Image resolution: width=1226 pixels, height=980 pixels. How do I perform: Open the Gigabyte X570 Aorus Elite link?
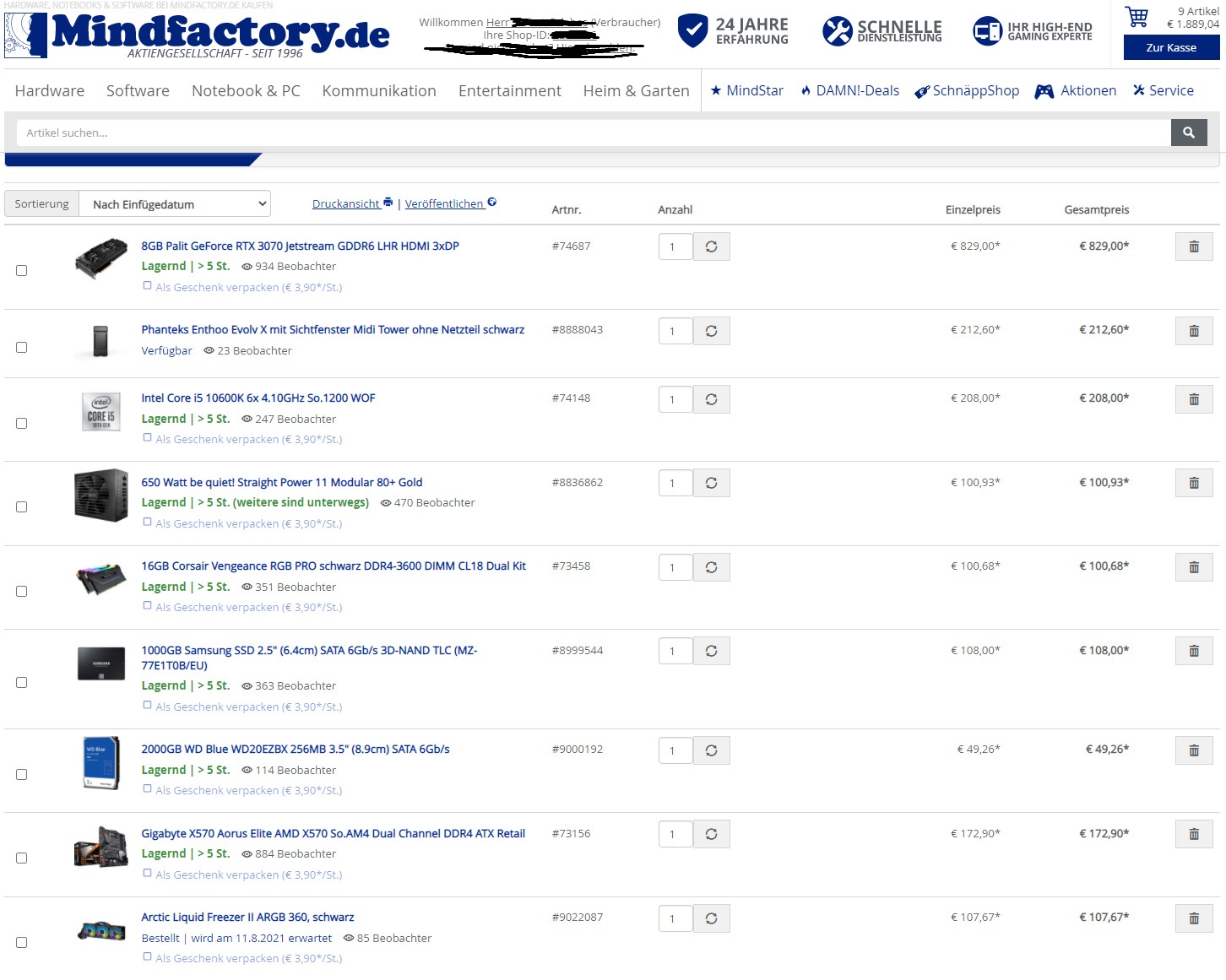[334, 833]
